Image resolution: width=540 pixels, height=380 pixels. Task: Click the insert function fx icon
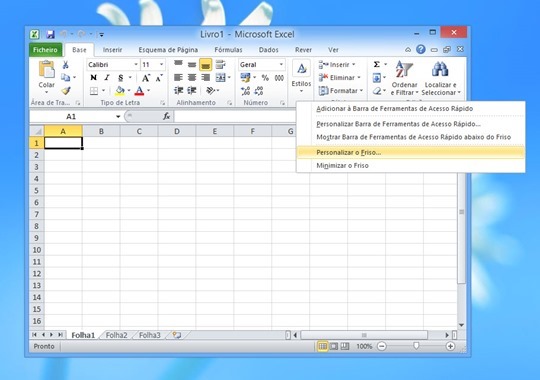click(x=167, y=116)
